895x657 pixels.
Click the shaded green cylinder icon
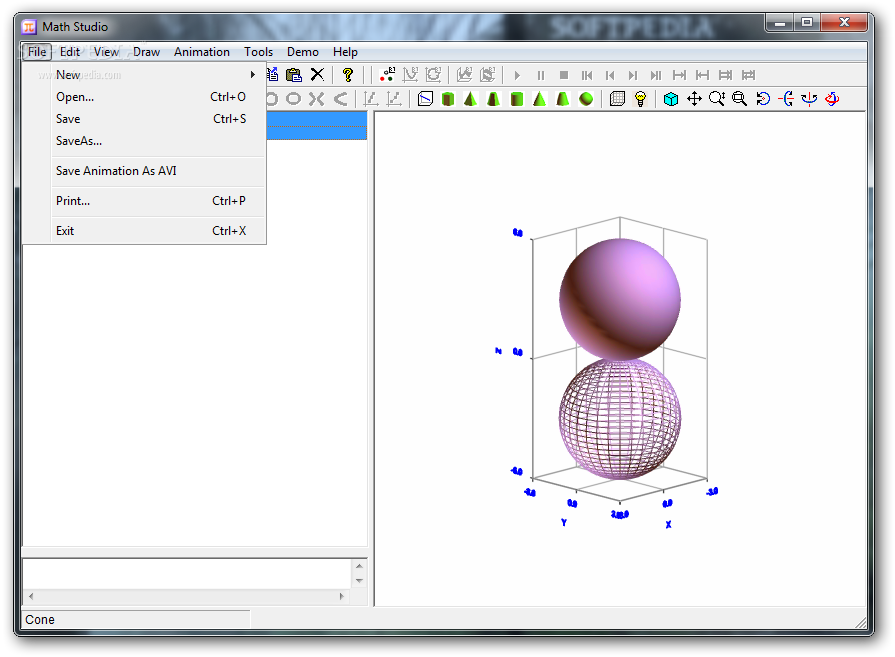517,99
